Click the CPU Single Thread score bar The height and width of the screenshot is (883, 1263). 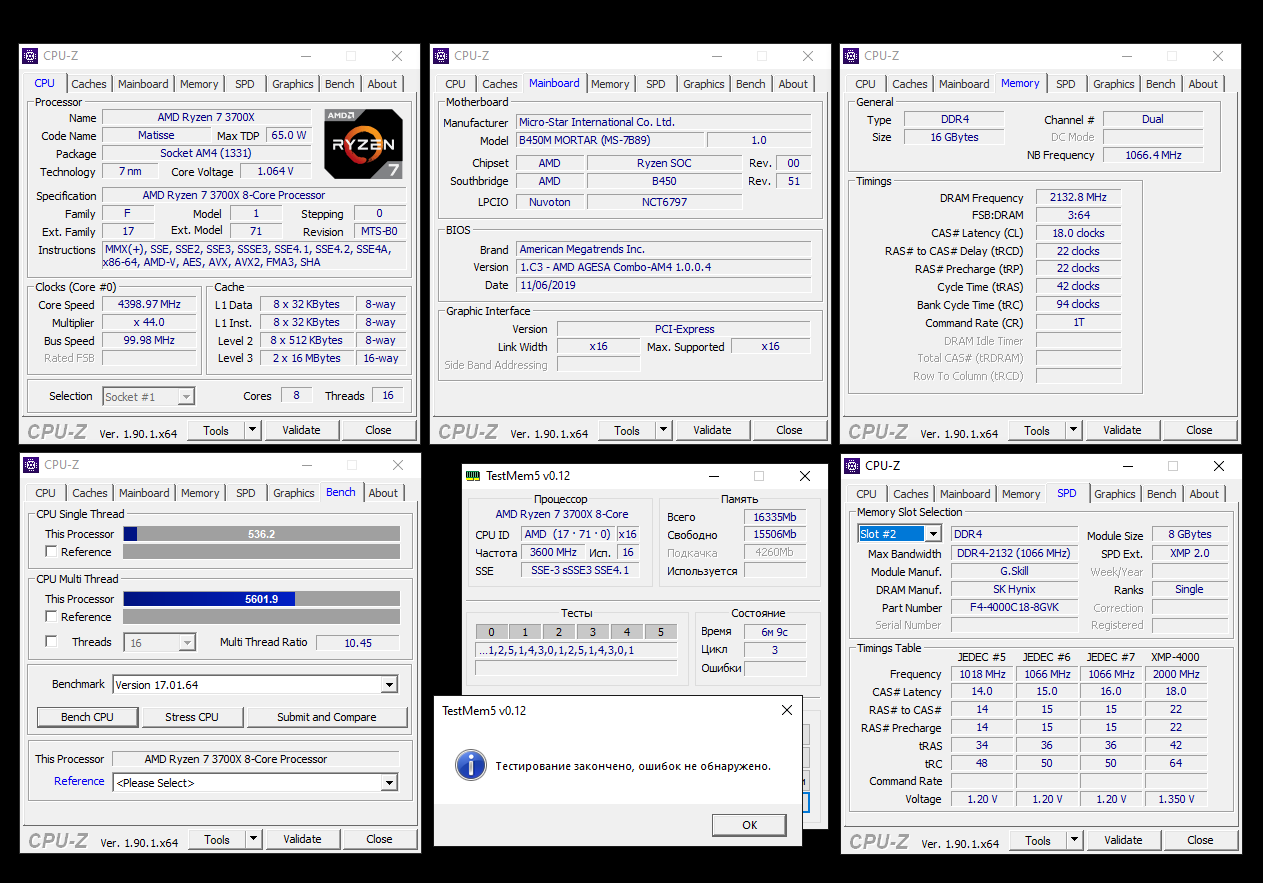click(x=261, y=534)
